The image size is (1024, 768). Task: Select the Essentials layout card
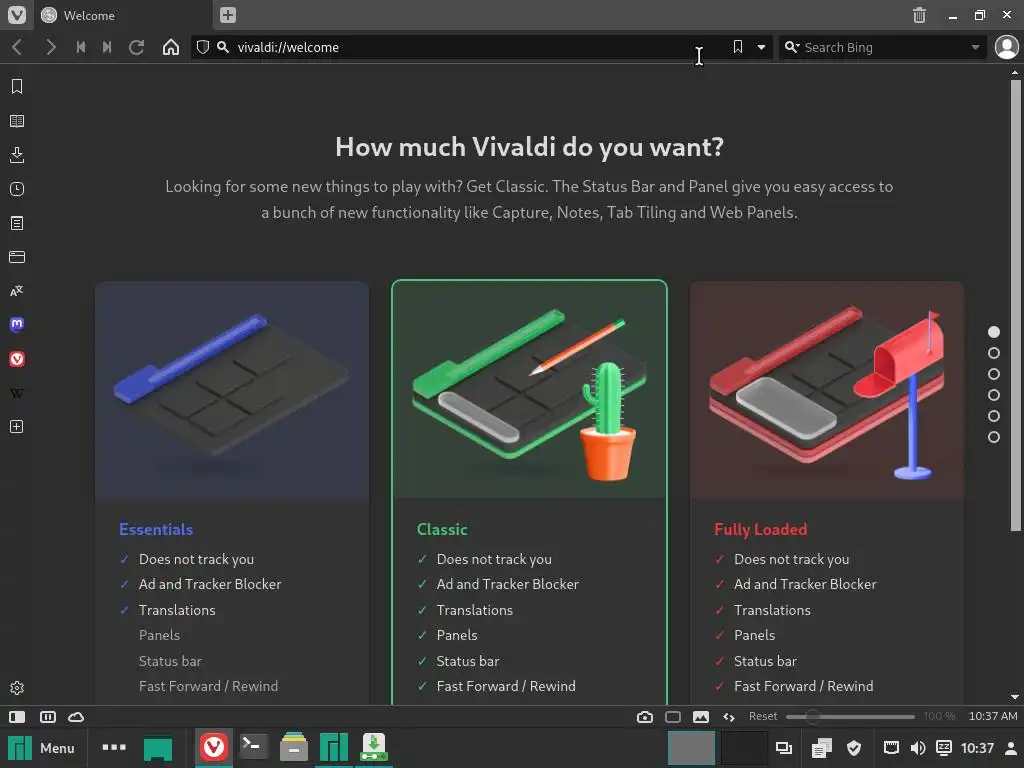[x=232, y=493]
